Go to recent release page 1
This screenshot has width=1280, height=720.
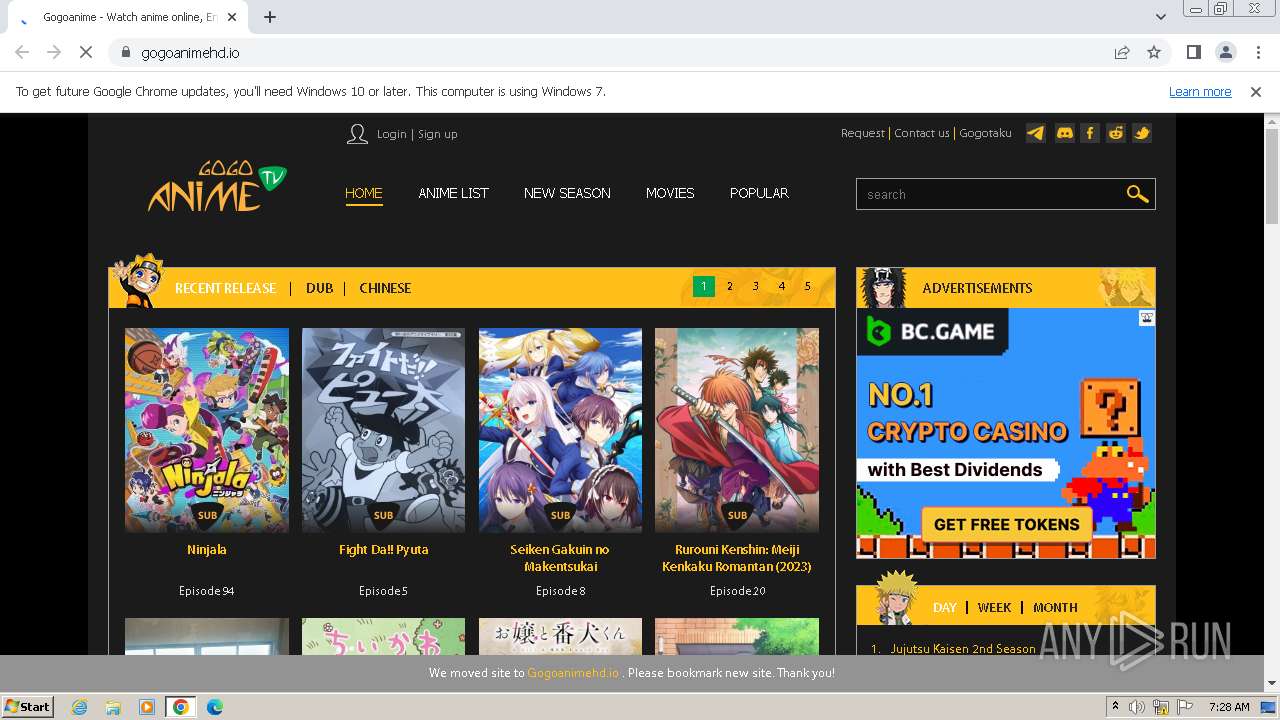[x=704, y=287]
